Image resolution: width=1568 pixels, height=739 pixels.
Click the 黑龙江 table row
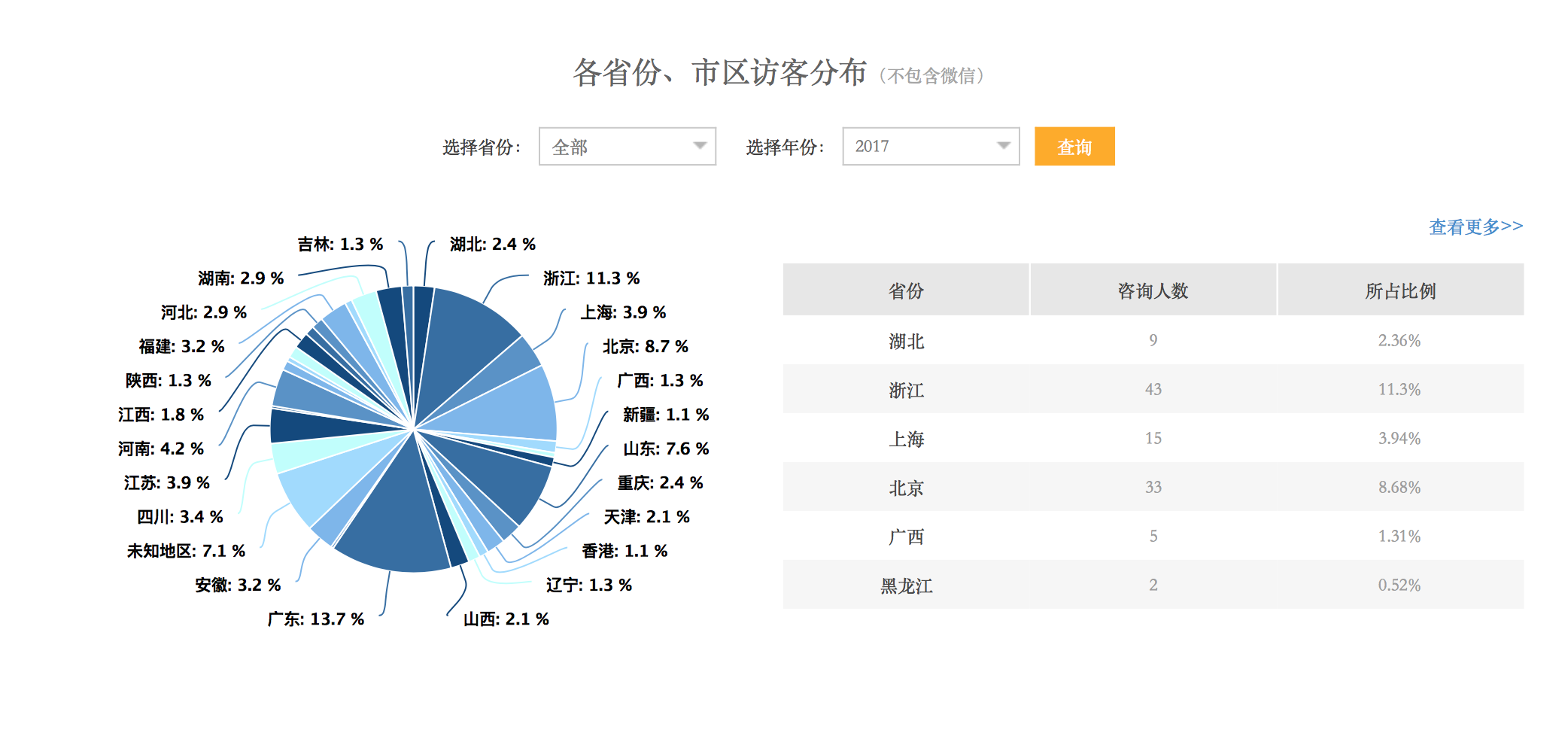[1153, 585]
